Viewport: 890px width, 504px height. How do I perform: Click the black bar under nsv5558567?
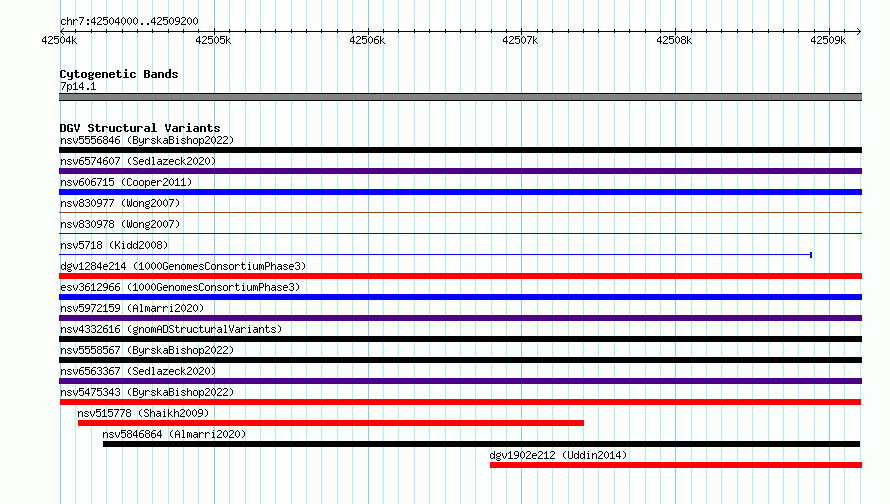point(460,360)
